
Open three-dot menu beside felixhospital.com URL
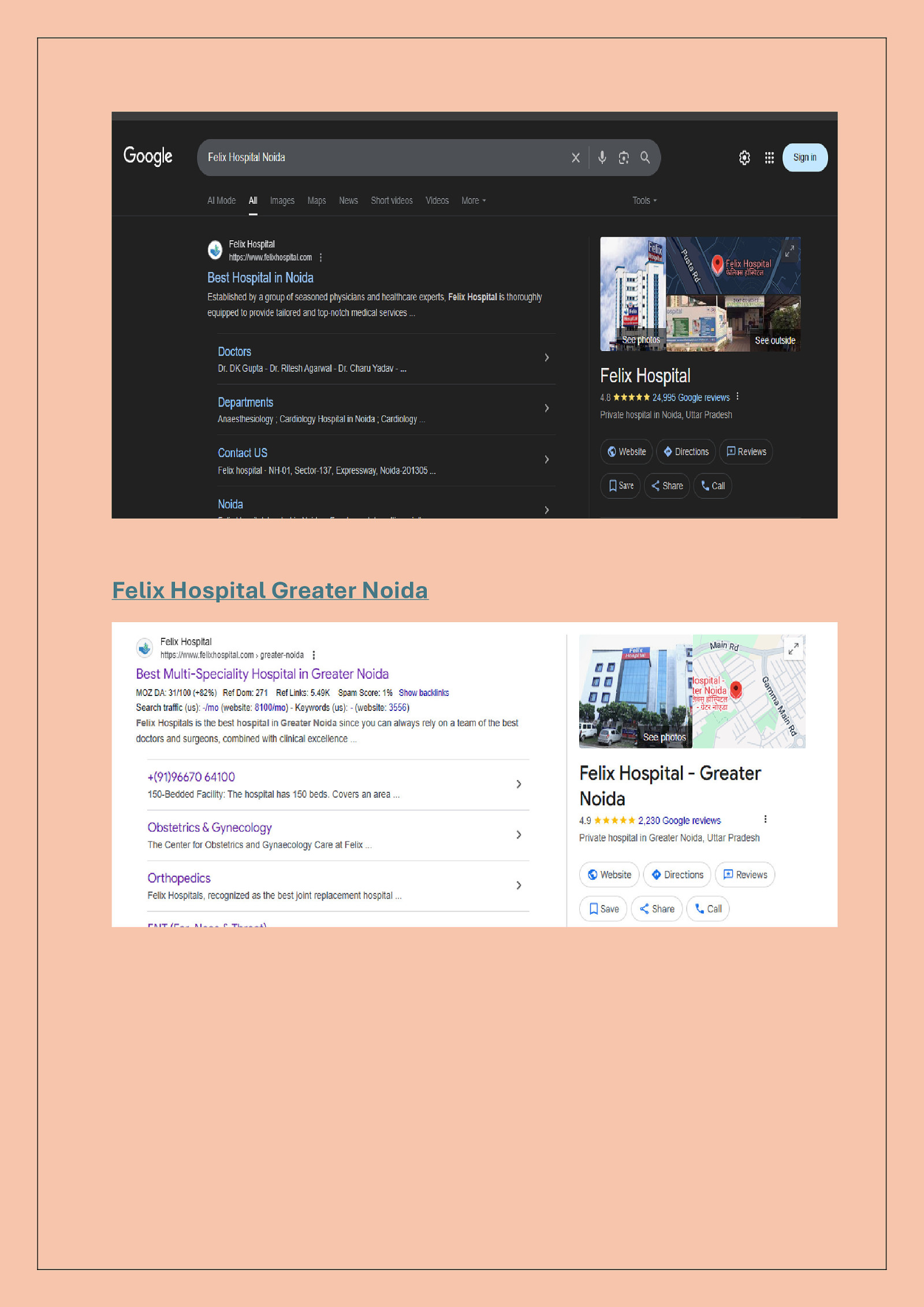pyautogui.click(x=321, y=258)
